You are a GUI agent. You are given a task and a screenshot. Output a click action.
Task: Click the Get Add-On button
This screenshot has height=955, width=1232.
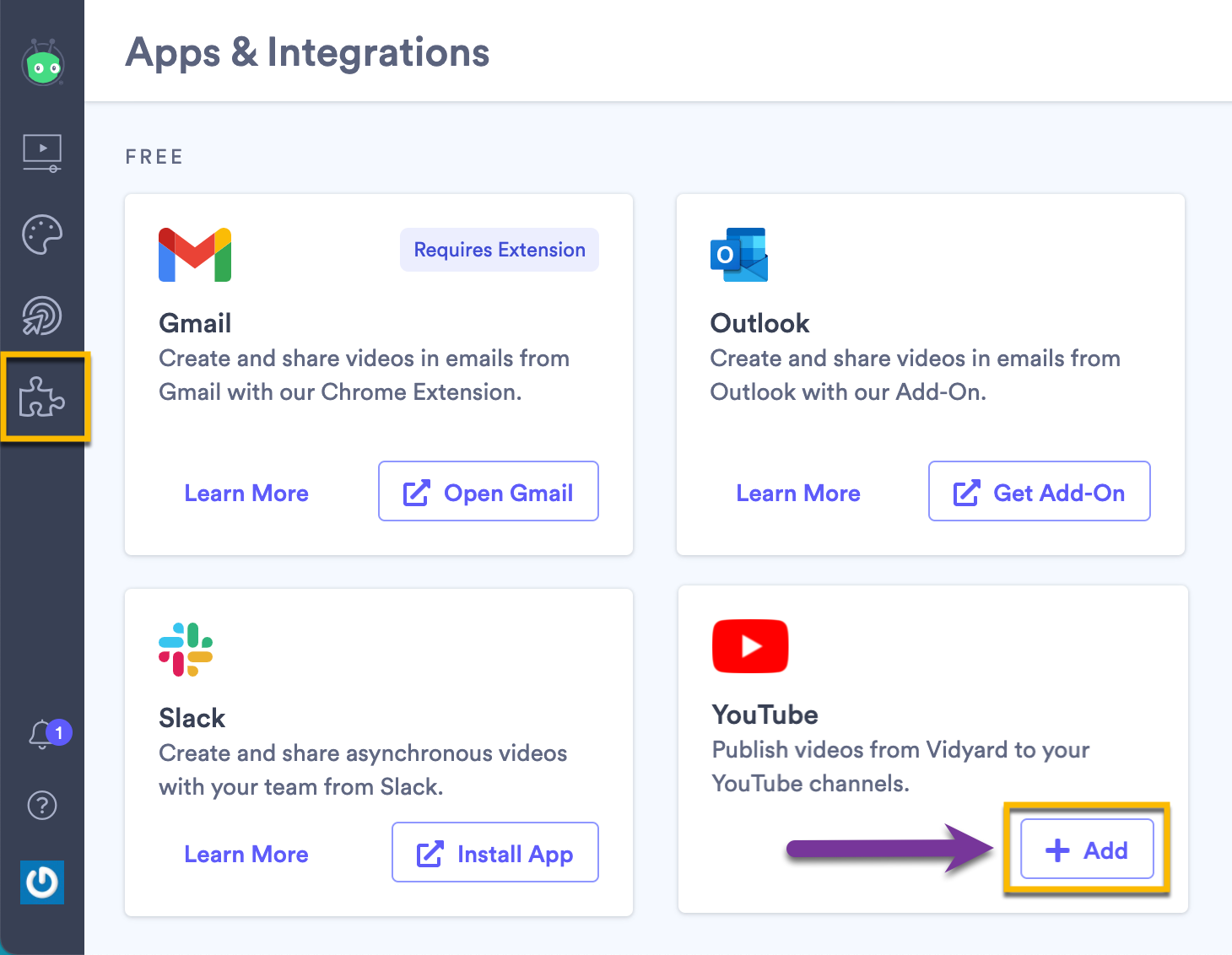tap(1040, 491)
